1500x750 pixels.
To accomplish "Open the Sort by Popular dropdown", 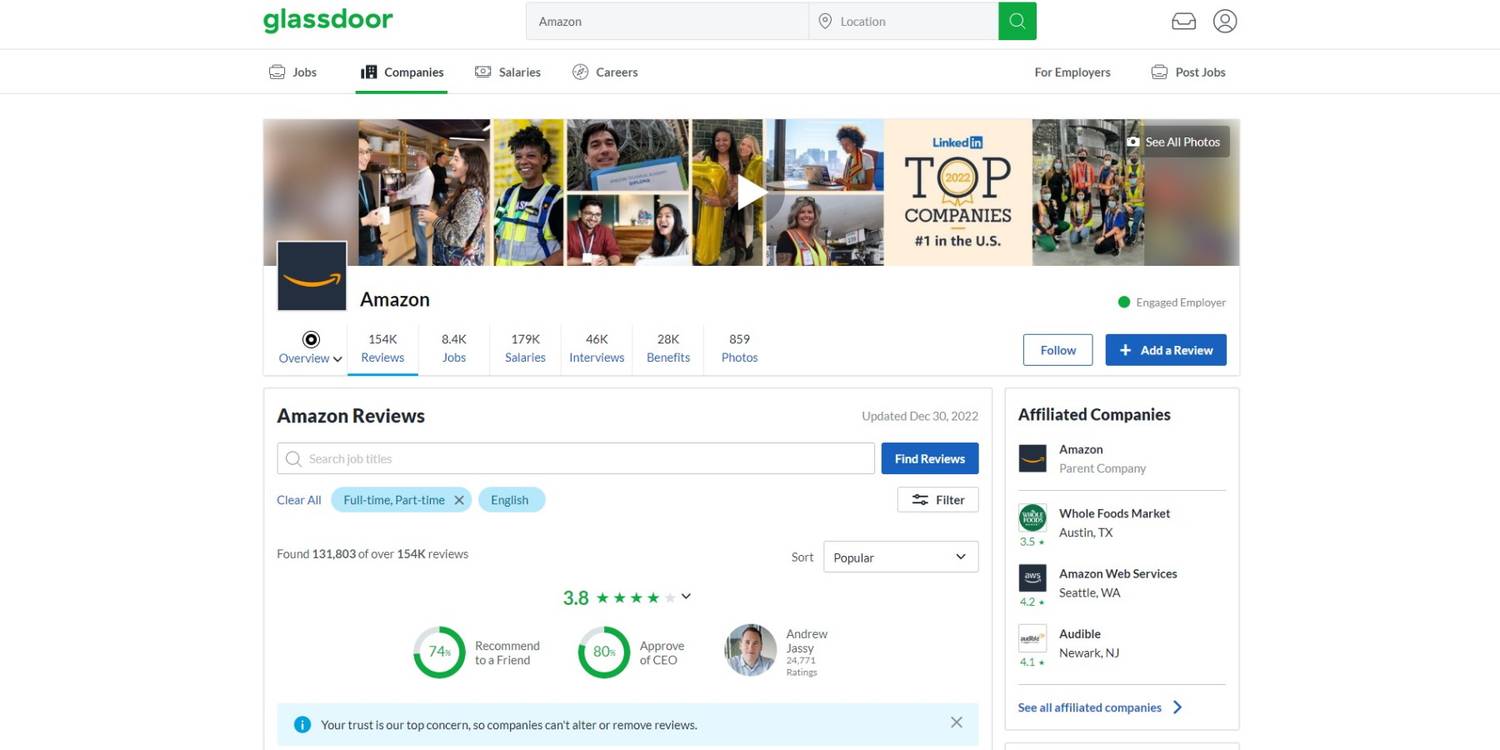I will (x=900, y=557).
